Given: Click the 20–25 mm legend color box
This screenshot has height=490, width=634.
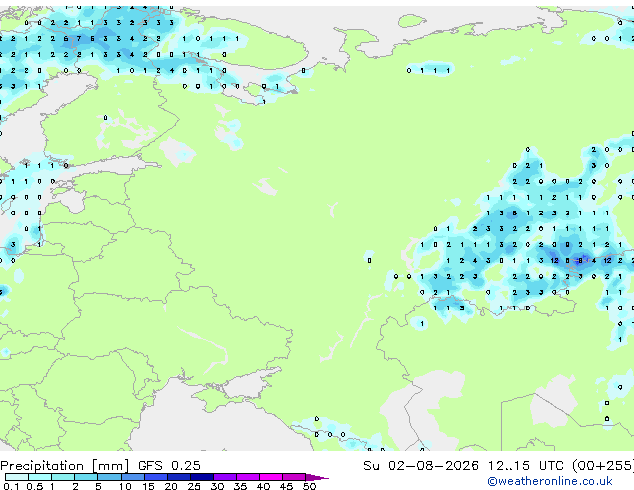Looking at the screenshot, I should click(x=178, y=477).
